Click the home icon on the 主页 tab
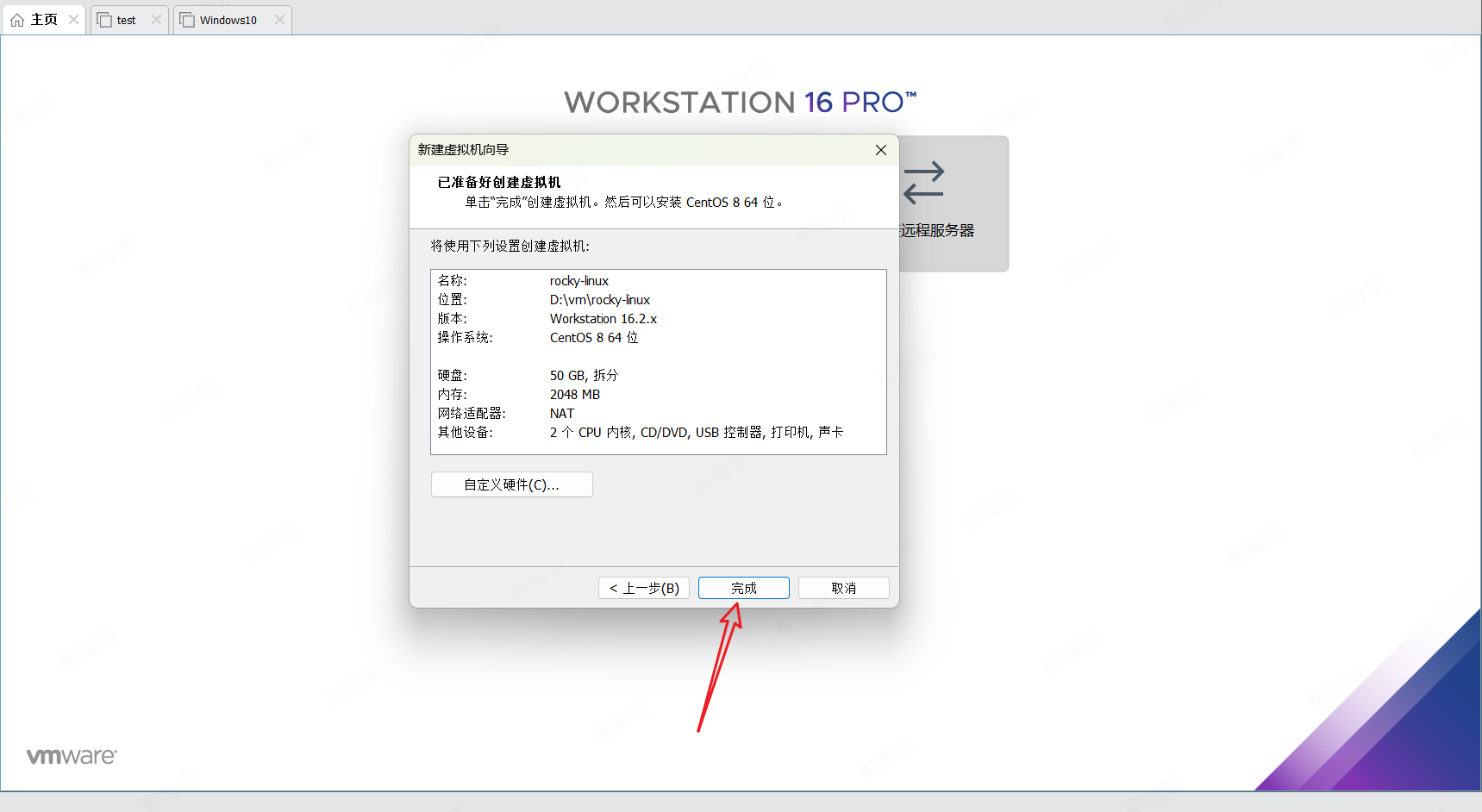Screen dimensions: 1482x812 (x=17, y=20)
